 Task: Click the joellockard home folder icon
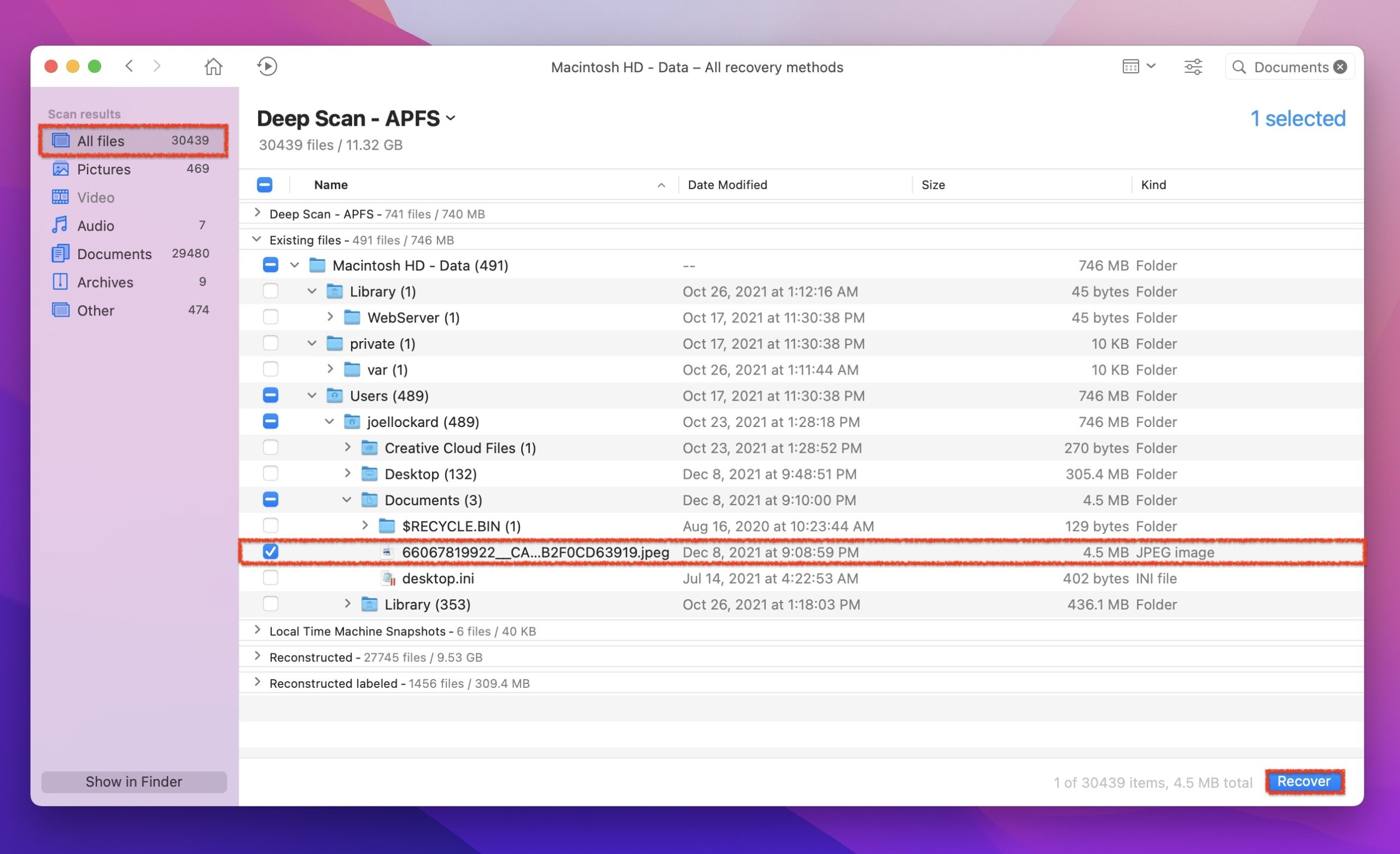352,422
